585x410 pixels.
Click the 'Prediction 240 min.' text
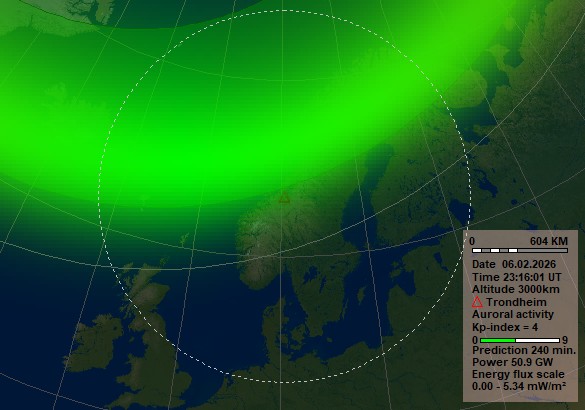tap(524, 350)
